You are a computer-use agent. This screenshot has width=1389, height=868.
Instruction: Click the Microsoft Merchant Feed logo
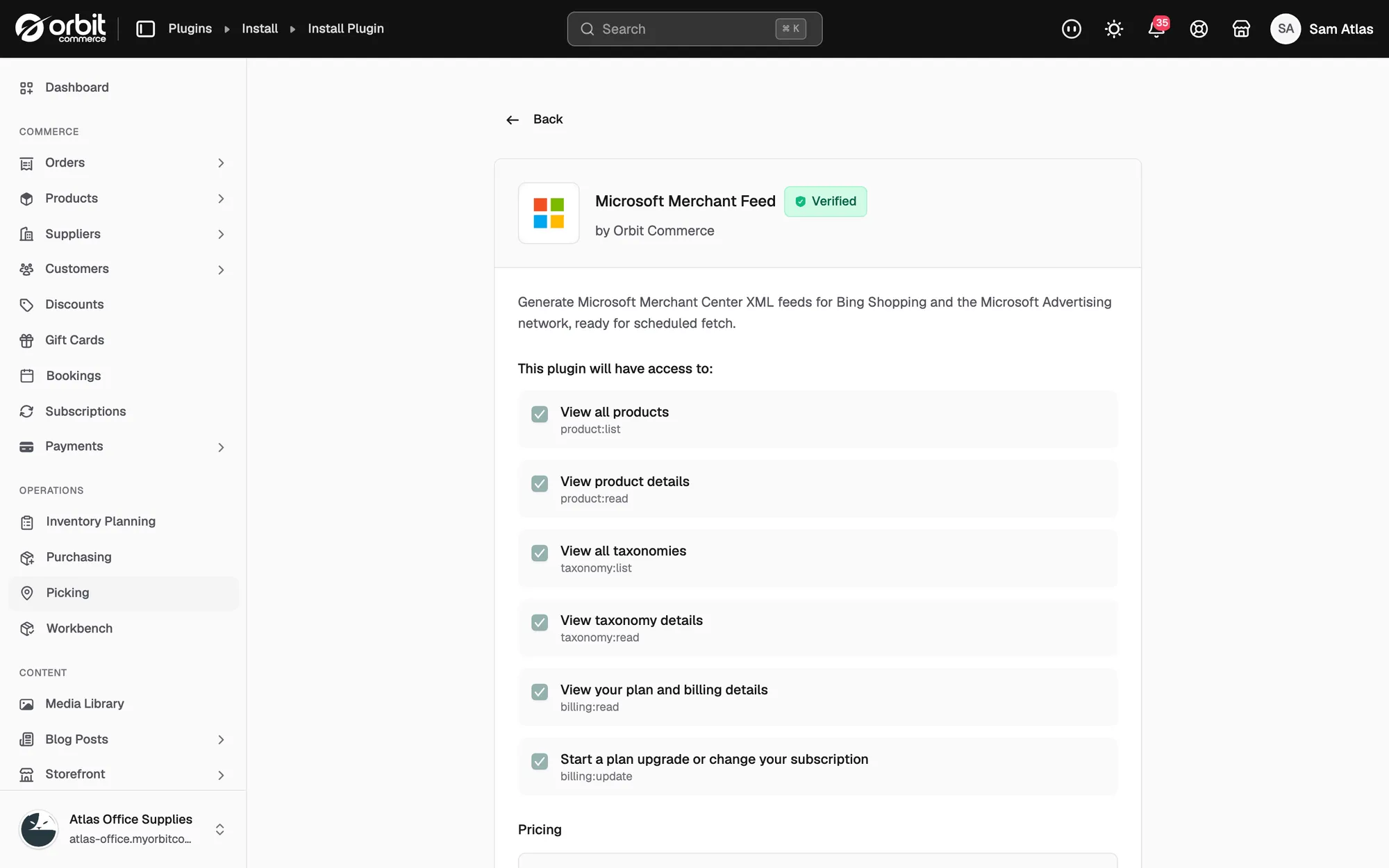click(549, 213)
